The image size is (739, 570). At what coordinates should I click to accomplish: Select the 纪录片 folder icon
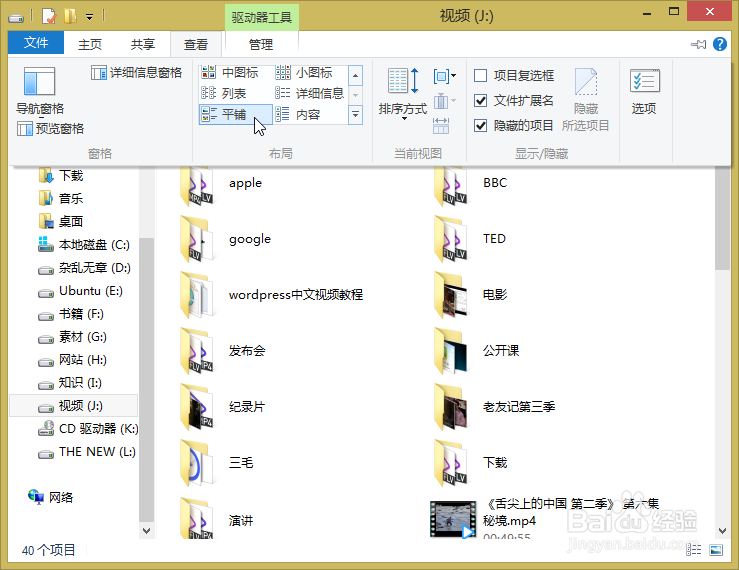coord(197,407)
